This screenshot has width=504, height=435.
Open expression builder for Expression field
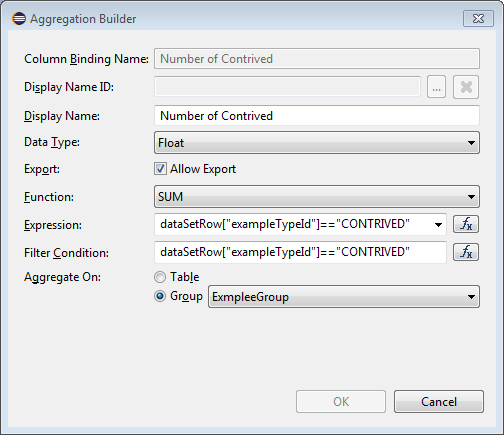(466, 224)
